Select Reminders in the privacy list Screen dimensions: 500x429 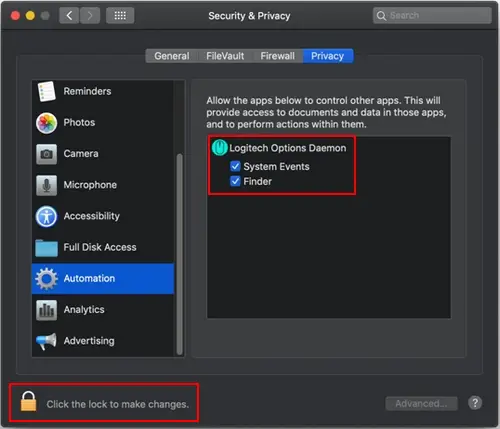point(103,91)
